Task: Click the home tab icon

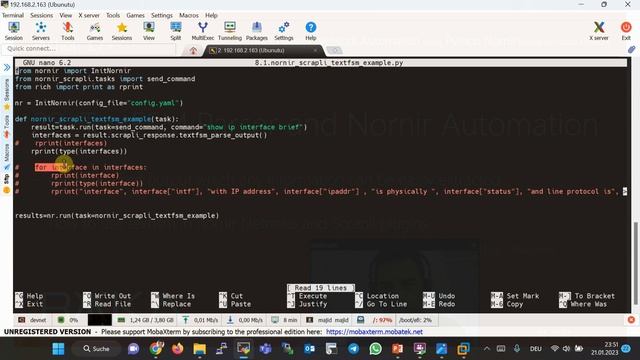Action: pyautogui.click(x=193, y=51)
